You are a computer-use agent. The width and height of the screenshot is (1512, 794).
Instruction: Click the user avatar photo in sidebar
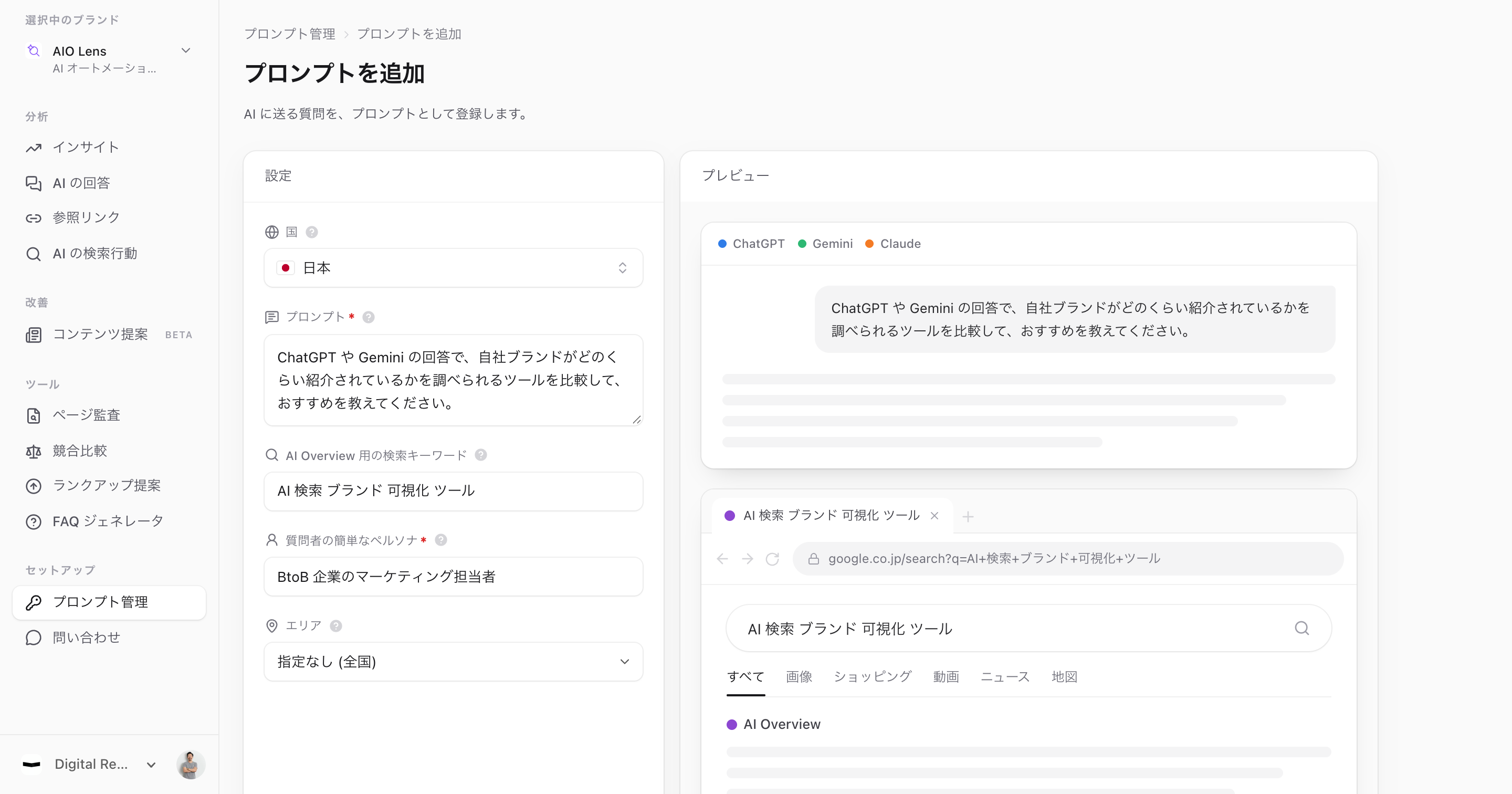(x=190, y=765)
